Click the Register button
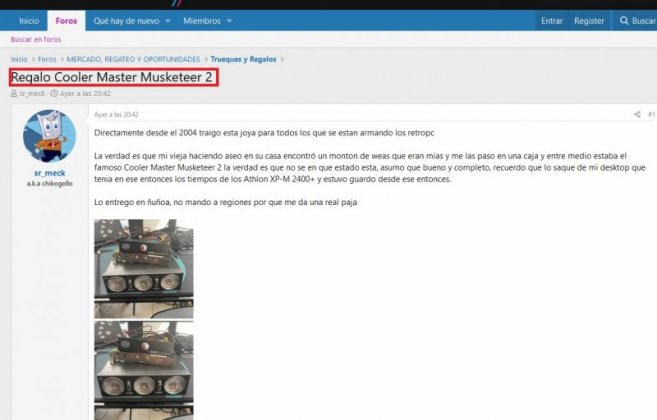Screen dimensions: 657x420 (589, 20)
